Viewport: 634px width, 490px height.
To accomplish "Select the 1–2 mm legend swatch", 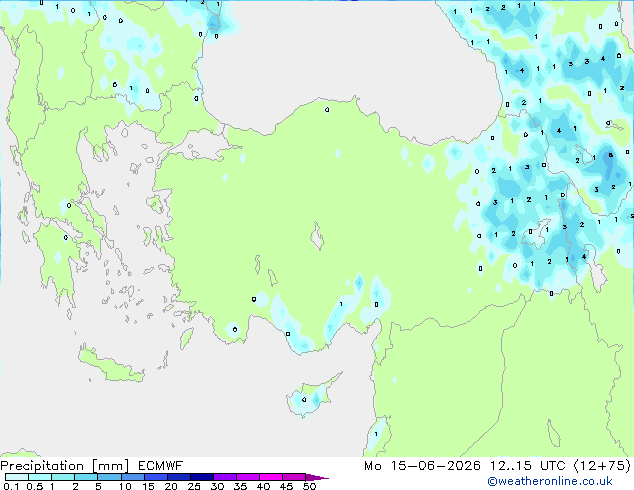I will pos(63,477).
